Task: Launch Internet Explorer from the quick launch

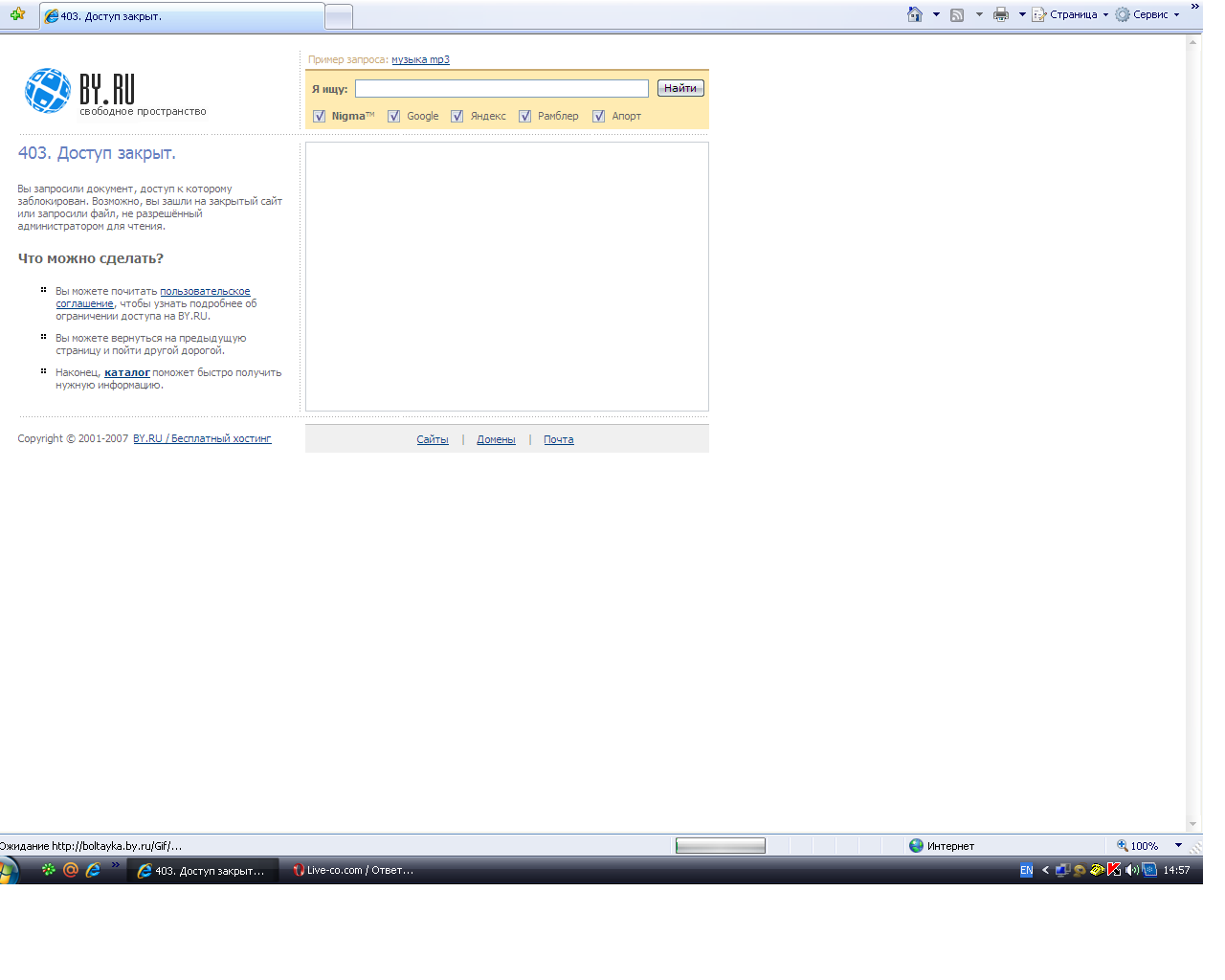Action: point(93,870)
